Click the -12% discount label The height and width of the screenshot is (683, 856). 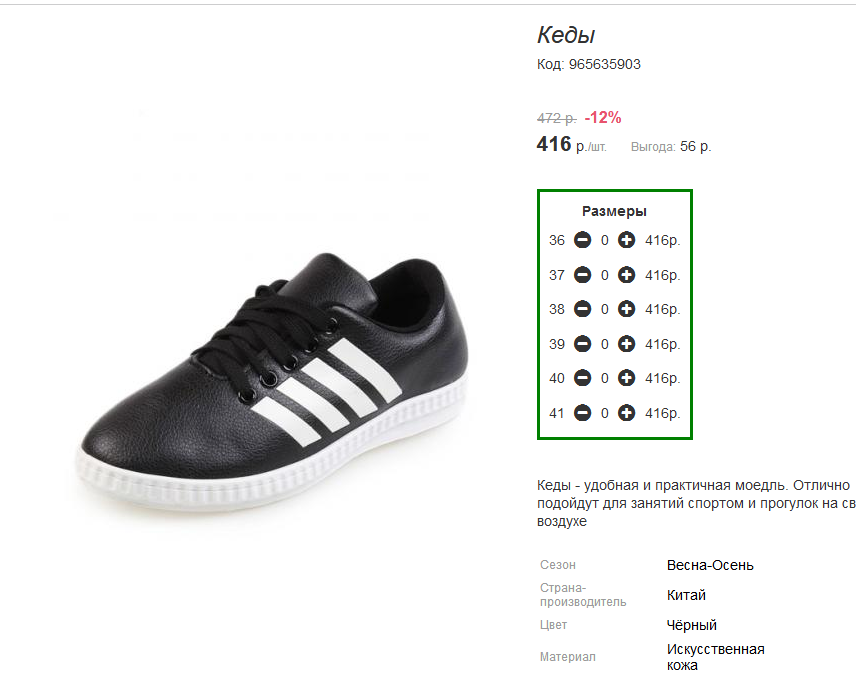click(603, 117)
